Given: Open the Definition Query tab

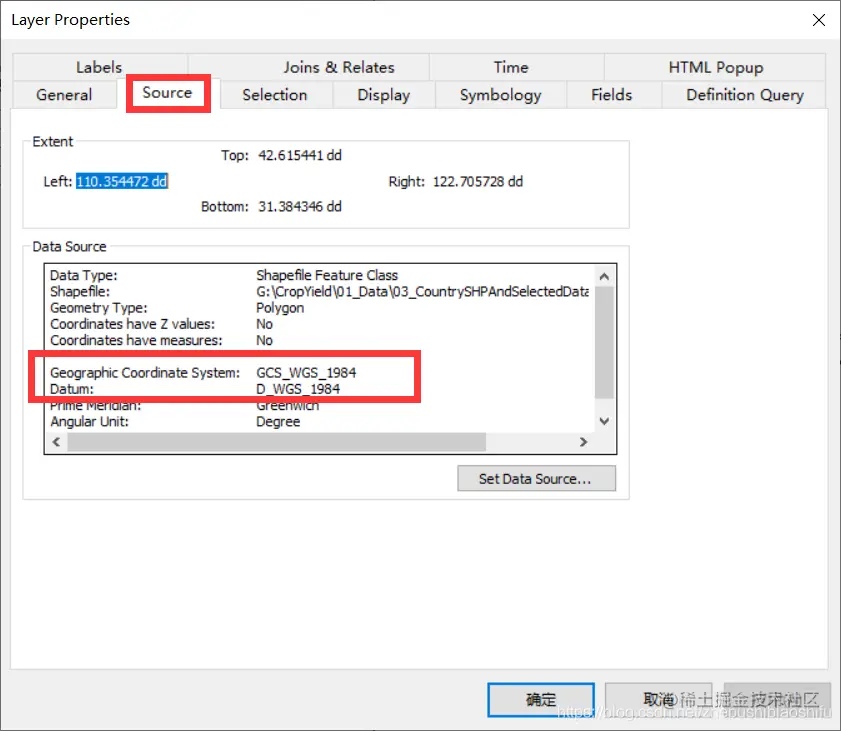Looking at the screenshot, I should tap(744, 95).
